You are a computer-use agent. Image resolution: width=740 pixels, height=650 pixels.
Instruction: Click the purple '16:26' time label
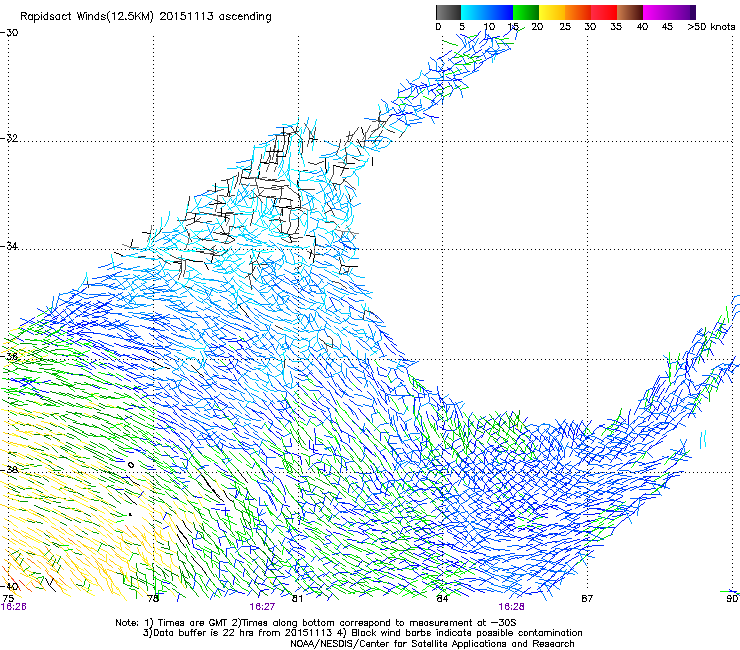(x=14, y=607)
